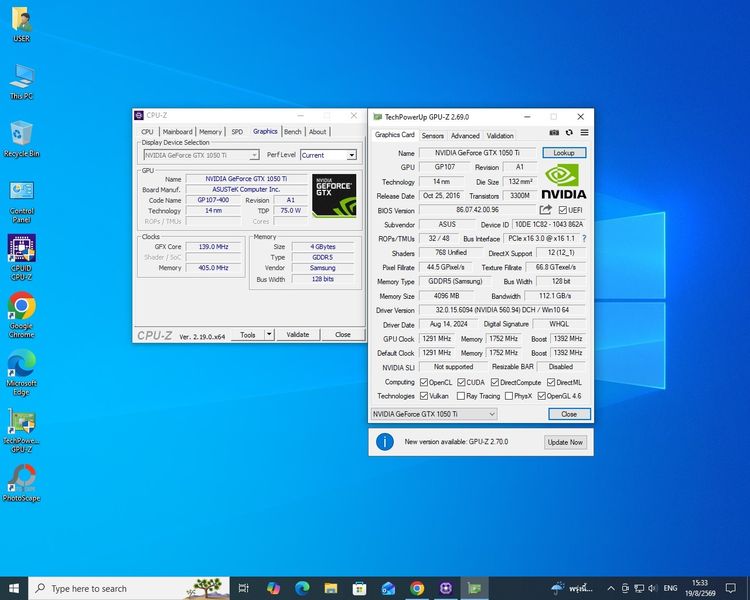Select the CPUID CPU-Z desktop shortcut

point(21,257)
